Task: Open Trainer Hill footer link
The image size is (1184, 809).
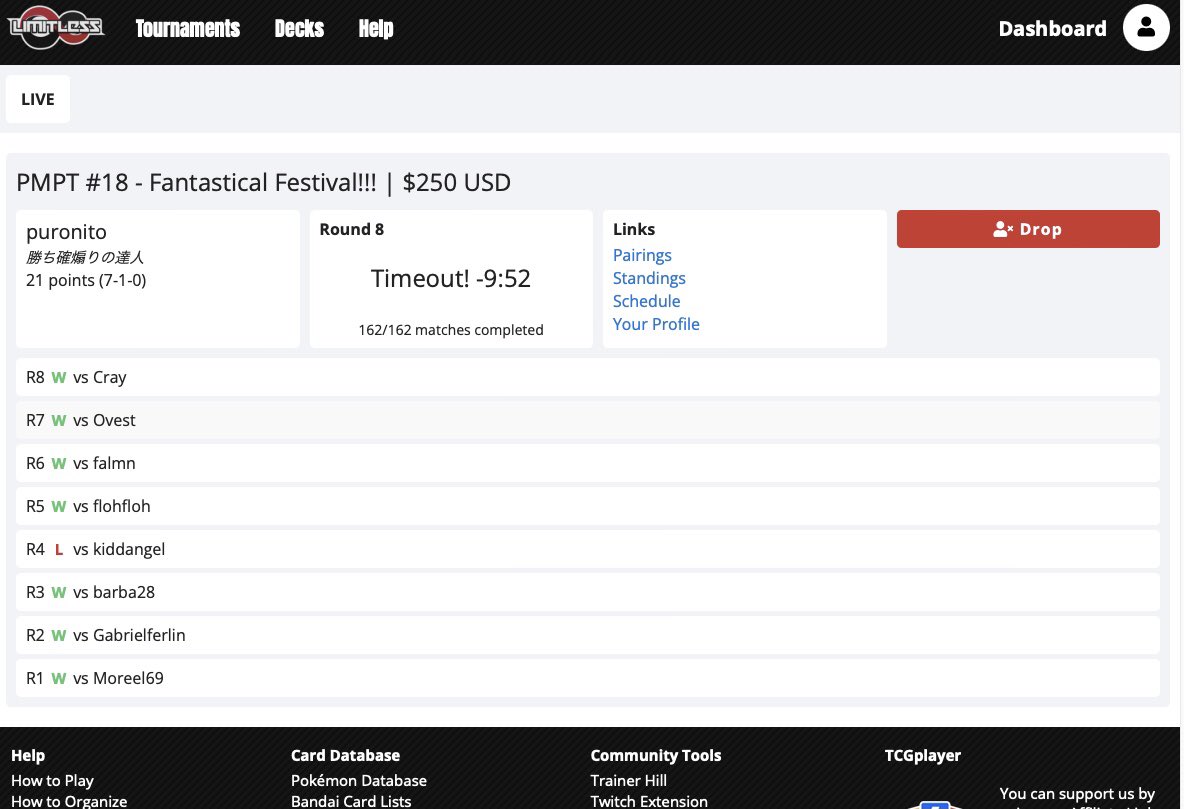Action: point(628,780)
